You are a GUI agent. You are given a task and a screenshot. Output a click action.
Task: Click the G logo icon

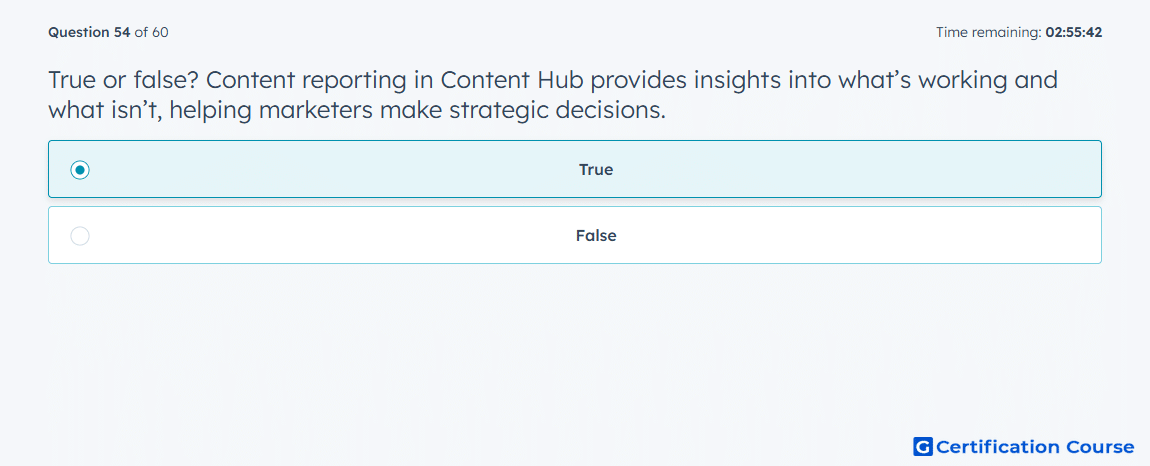click(923, 447)
